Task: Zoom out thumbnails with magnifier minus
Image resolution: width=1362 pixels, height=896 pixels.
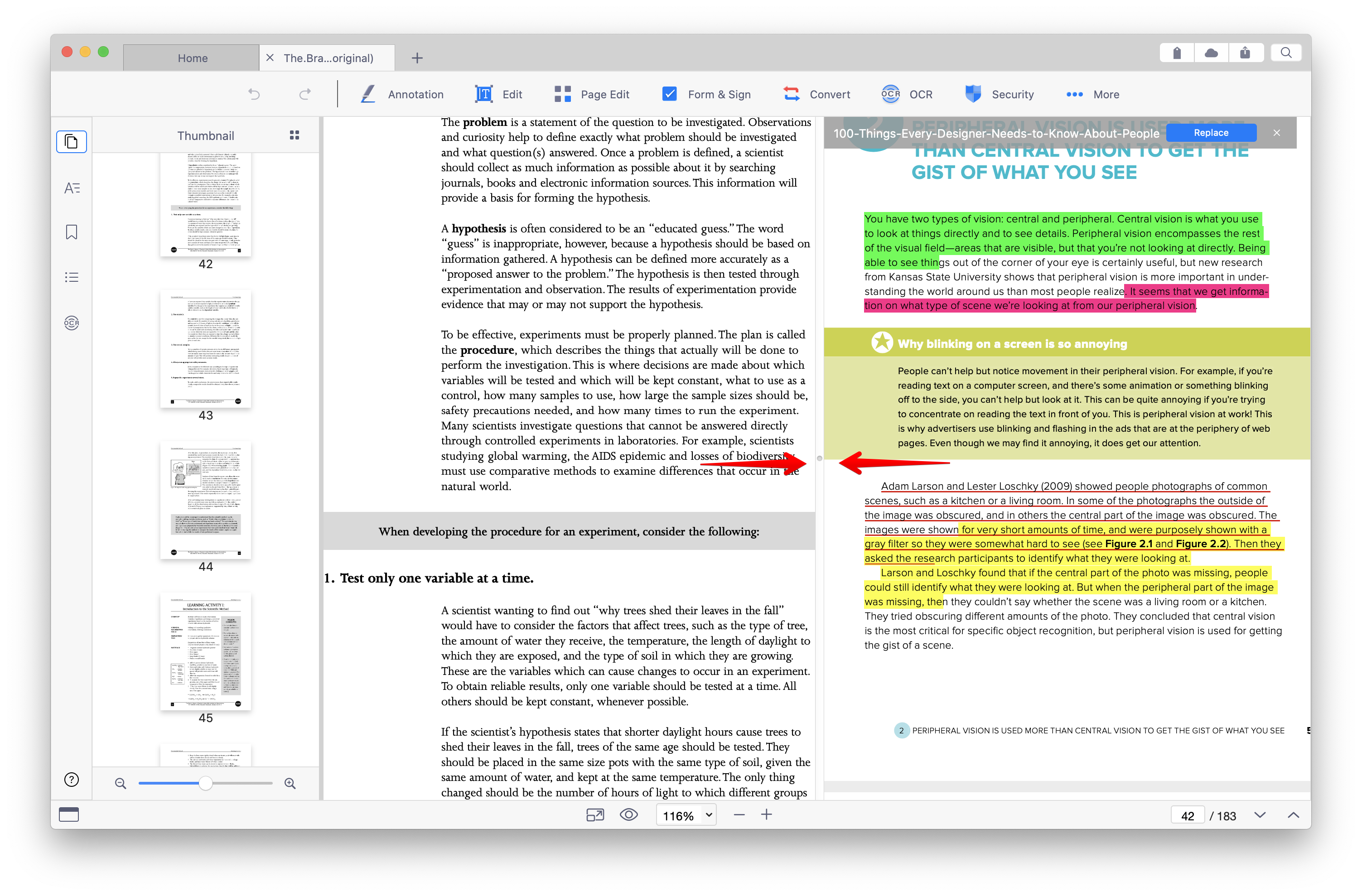Action: (x=120, y=783)
